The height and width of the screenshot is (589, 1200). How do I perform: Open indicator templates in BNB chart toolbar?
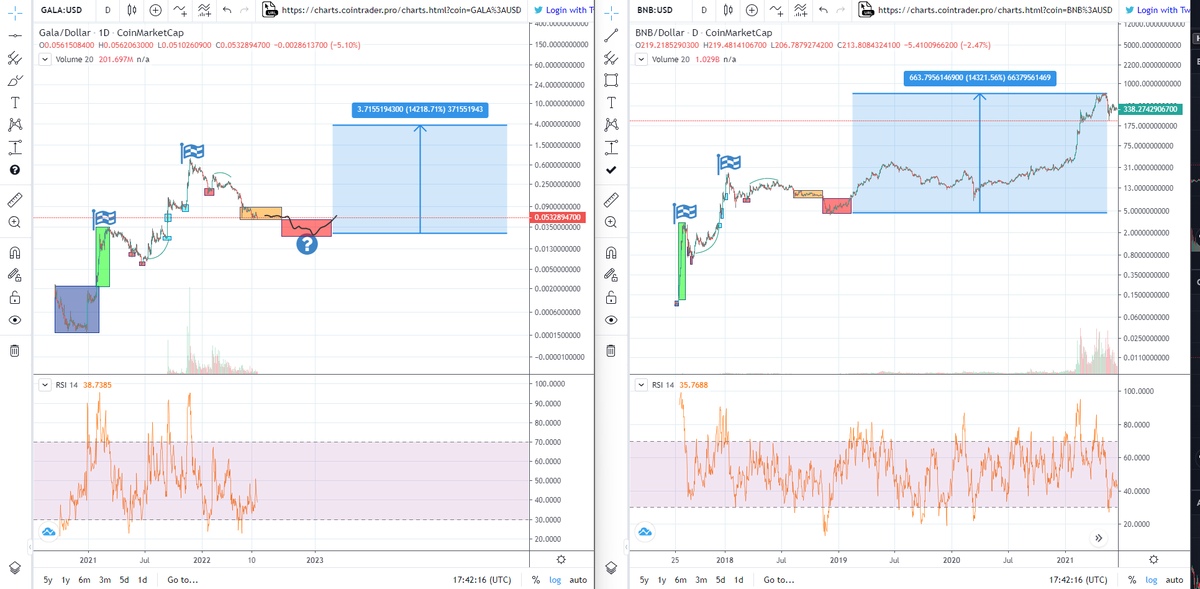[802, 10]
